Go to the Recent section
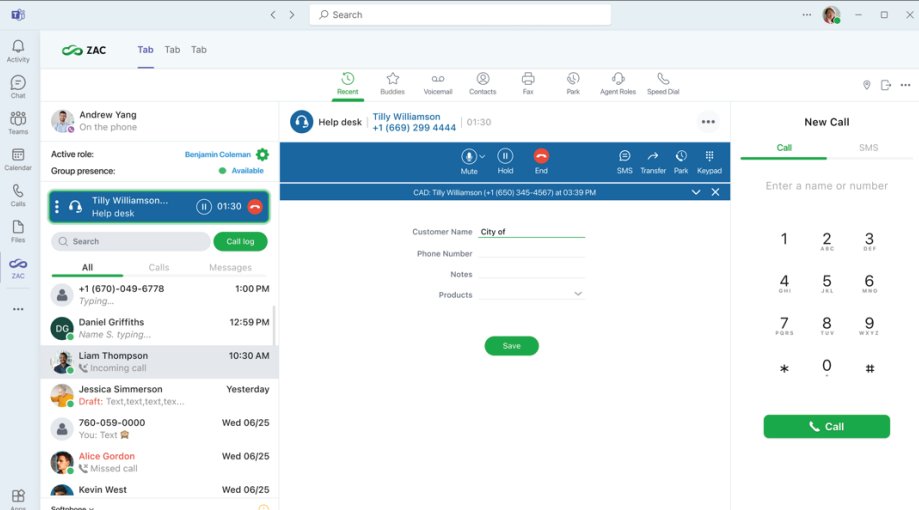The image size is (919, 510). [348, 83]
